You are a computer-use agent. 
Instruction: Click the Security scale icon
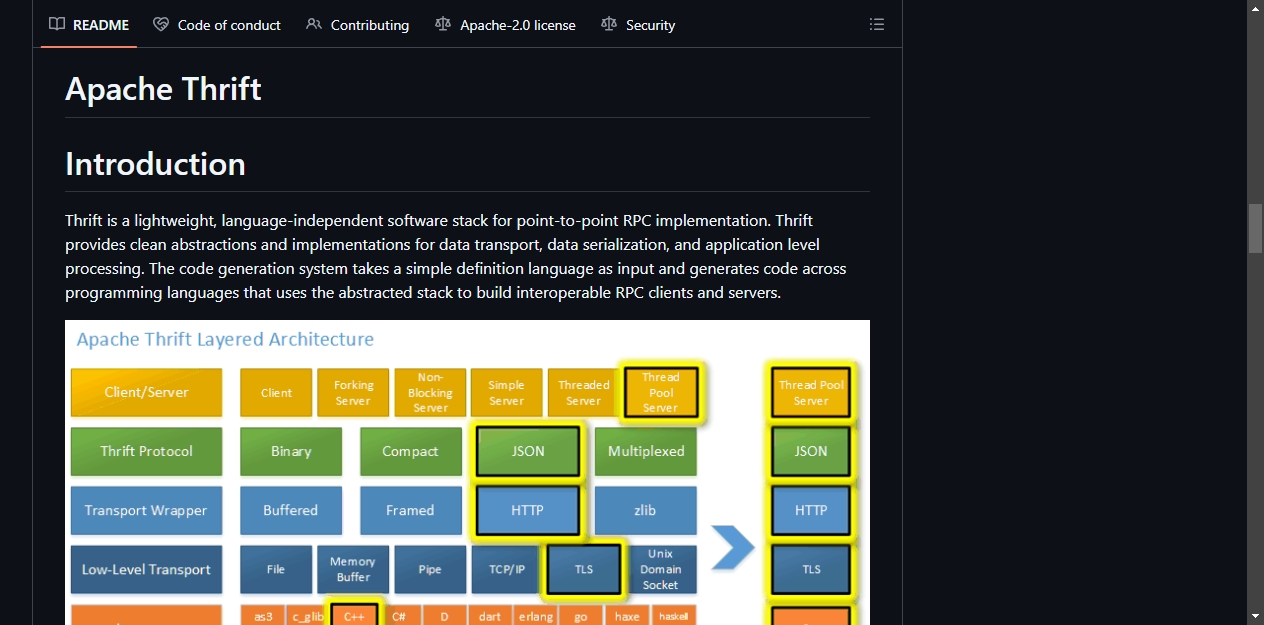pyautogui.click(x=609, y=24)
